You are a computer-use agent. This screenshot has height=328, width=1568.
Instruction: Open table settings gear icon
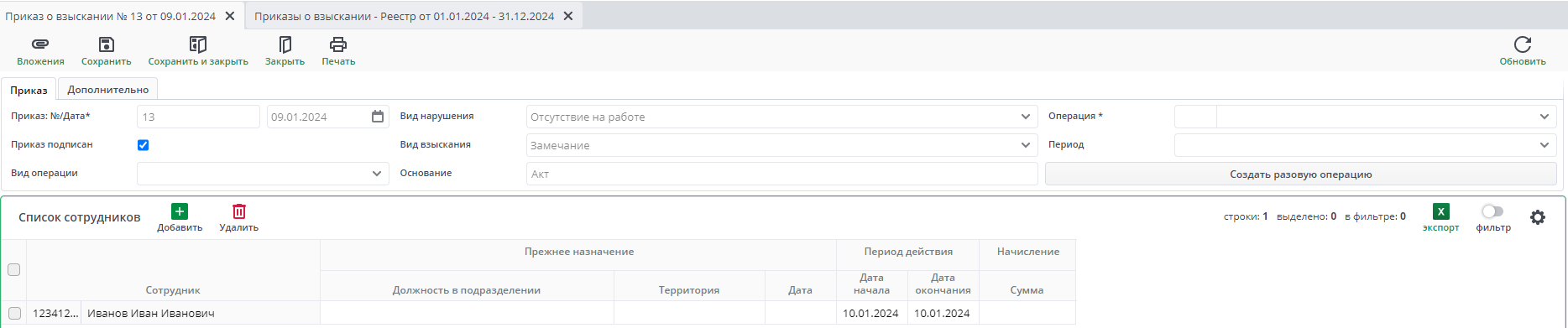(x=1537, y=217)
